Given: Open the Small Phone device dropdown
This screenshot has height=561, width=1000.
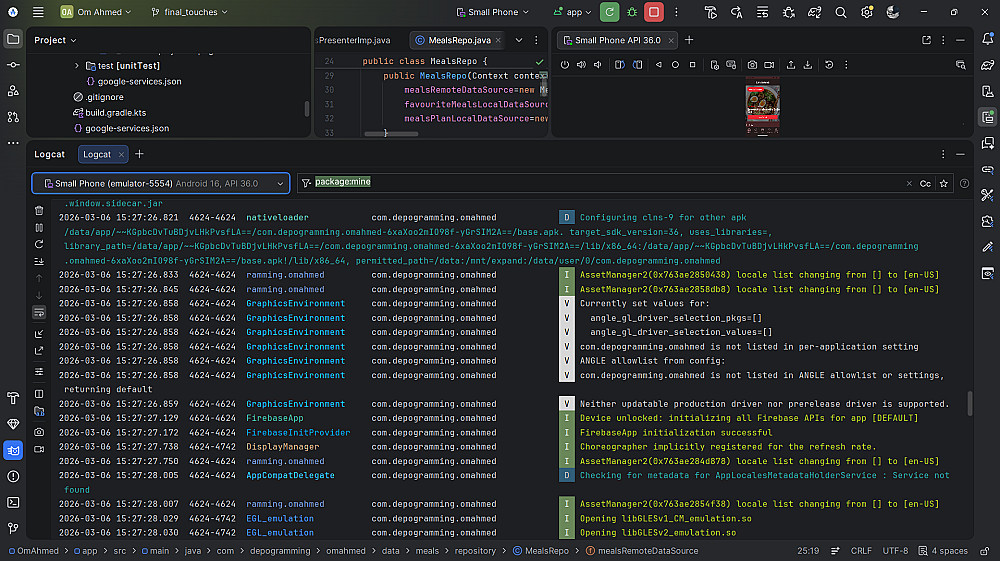Looking at the screenshot, I should point(495,12).
